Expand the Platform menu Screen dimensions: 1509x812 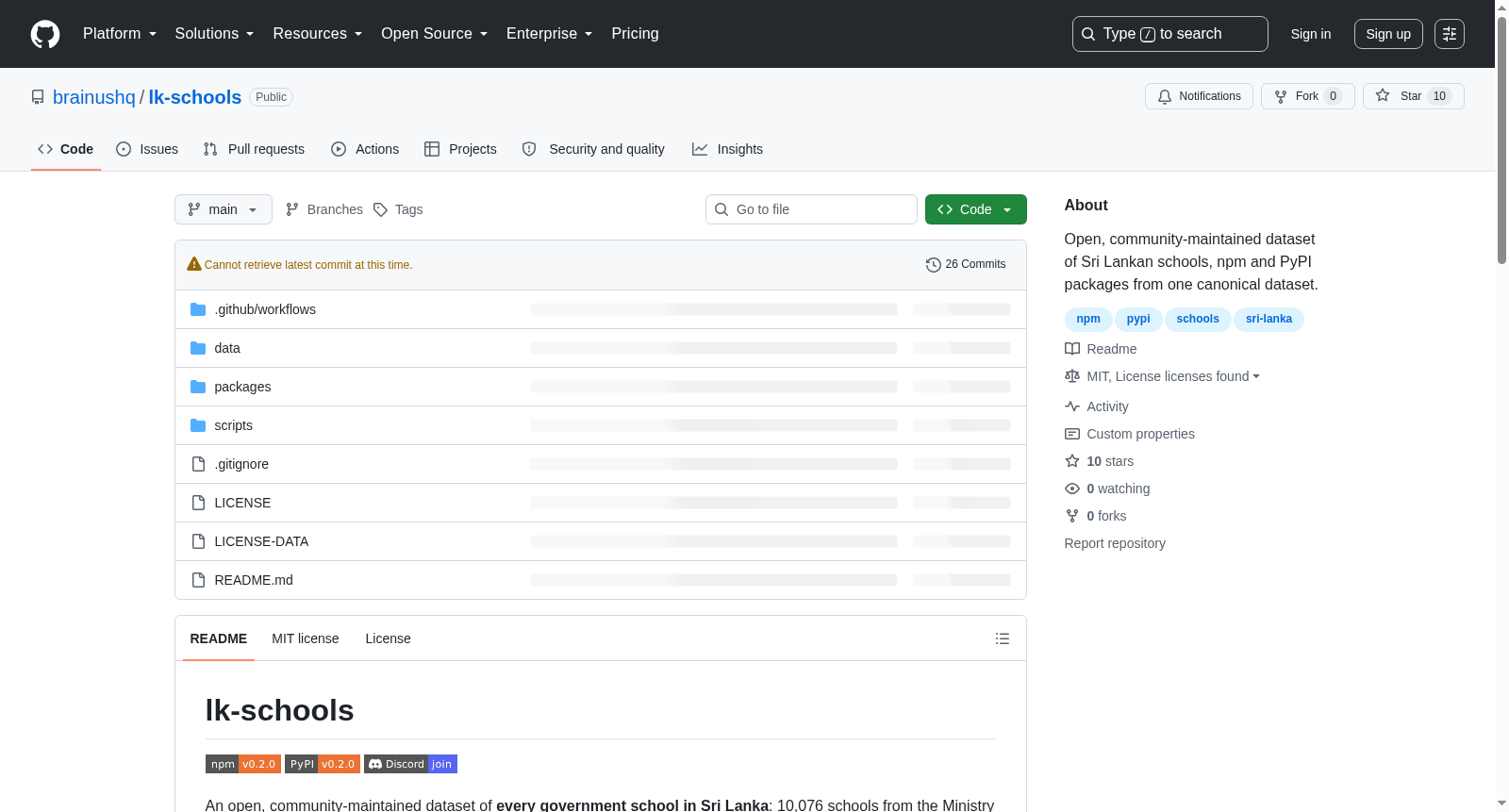coord(120,34)
